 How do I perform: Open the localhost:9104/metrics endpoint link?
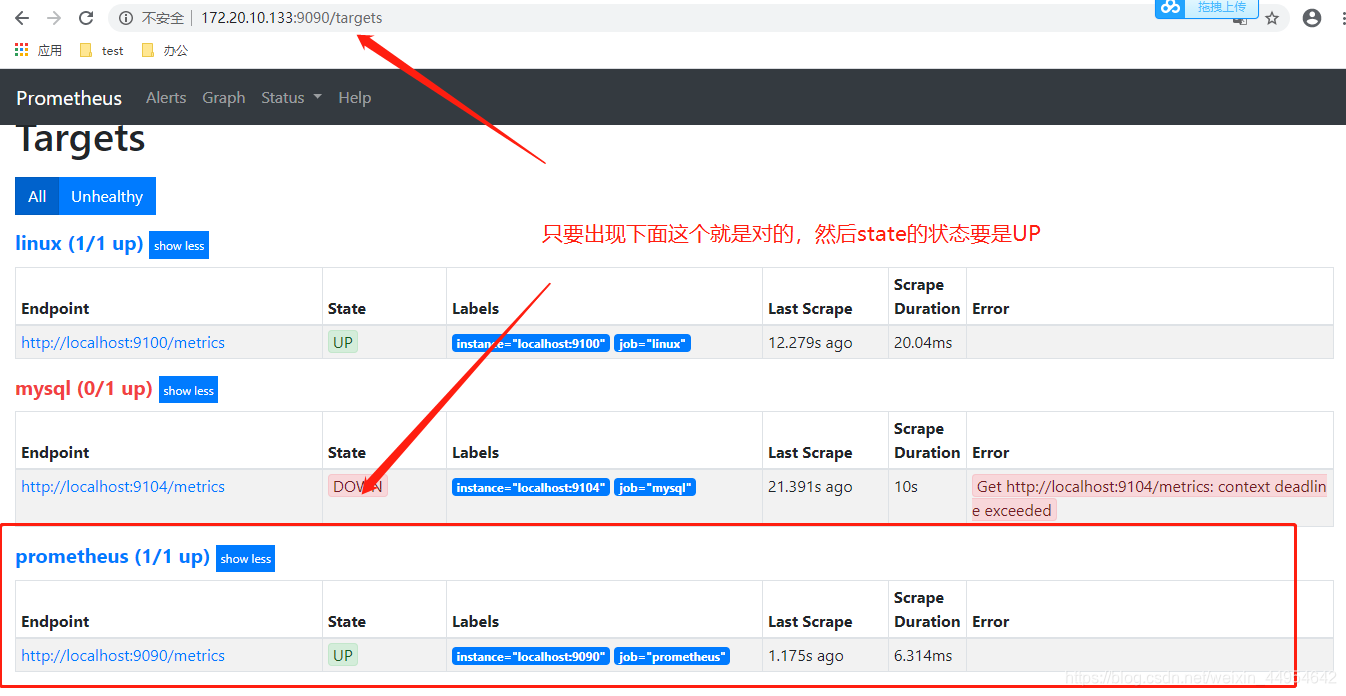tap(123, 487)
